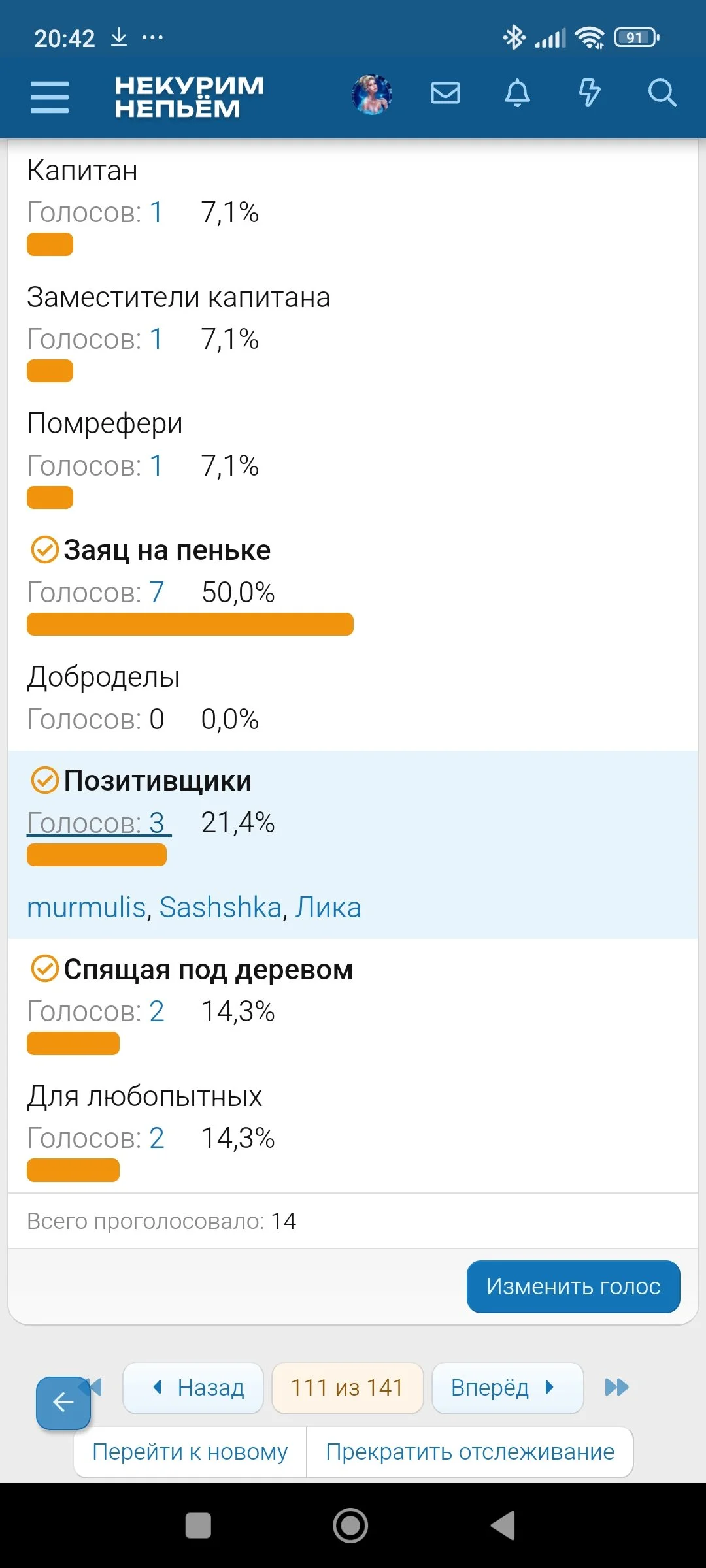The width and height of the screenshot is (706, 1568).
Task: Toggle the checkmark next to Позитивщики
Action: 43,780
